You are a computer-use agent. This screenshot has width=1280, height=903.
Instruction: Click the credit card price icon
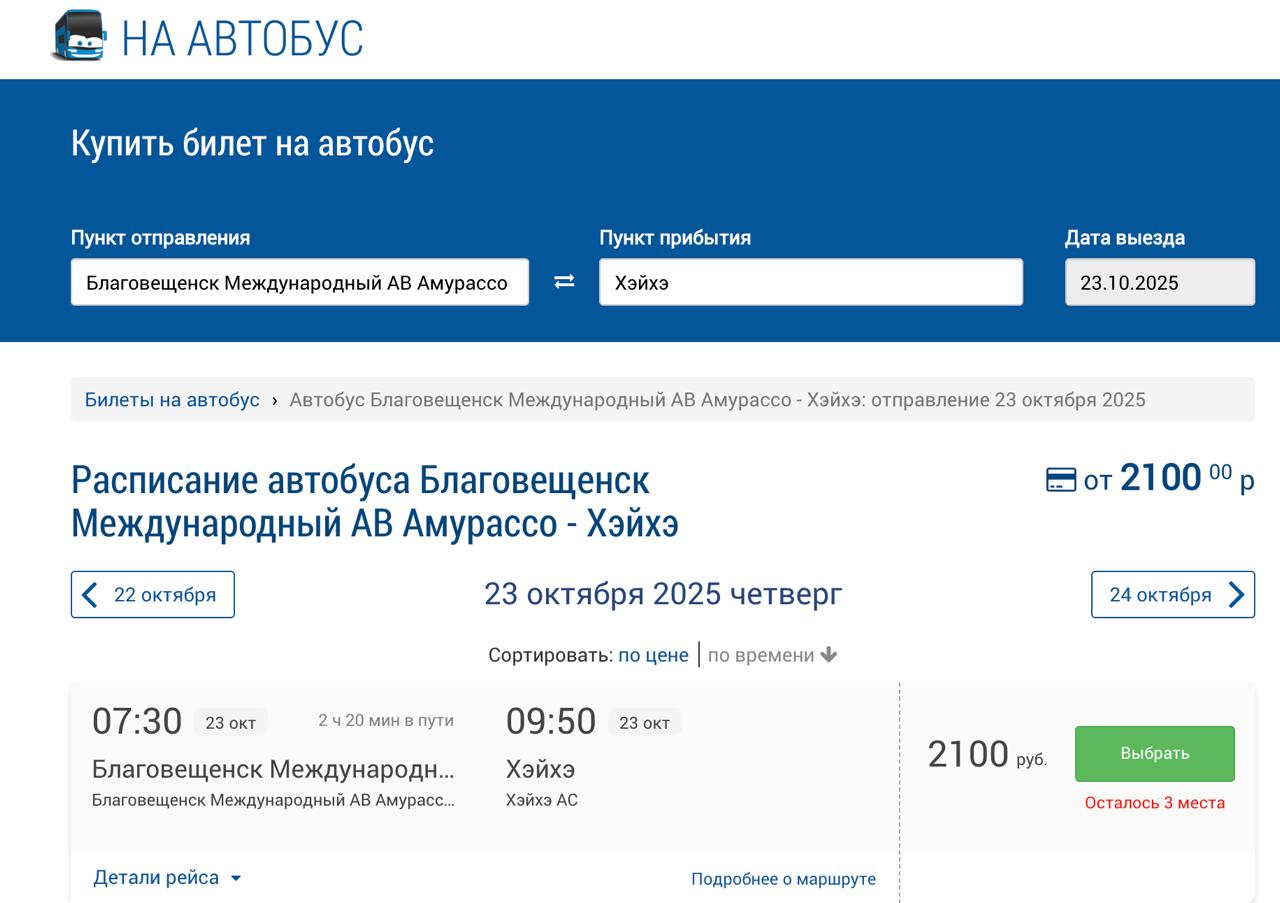click(1060, 480)
